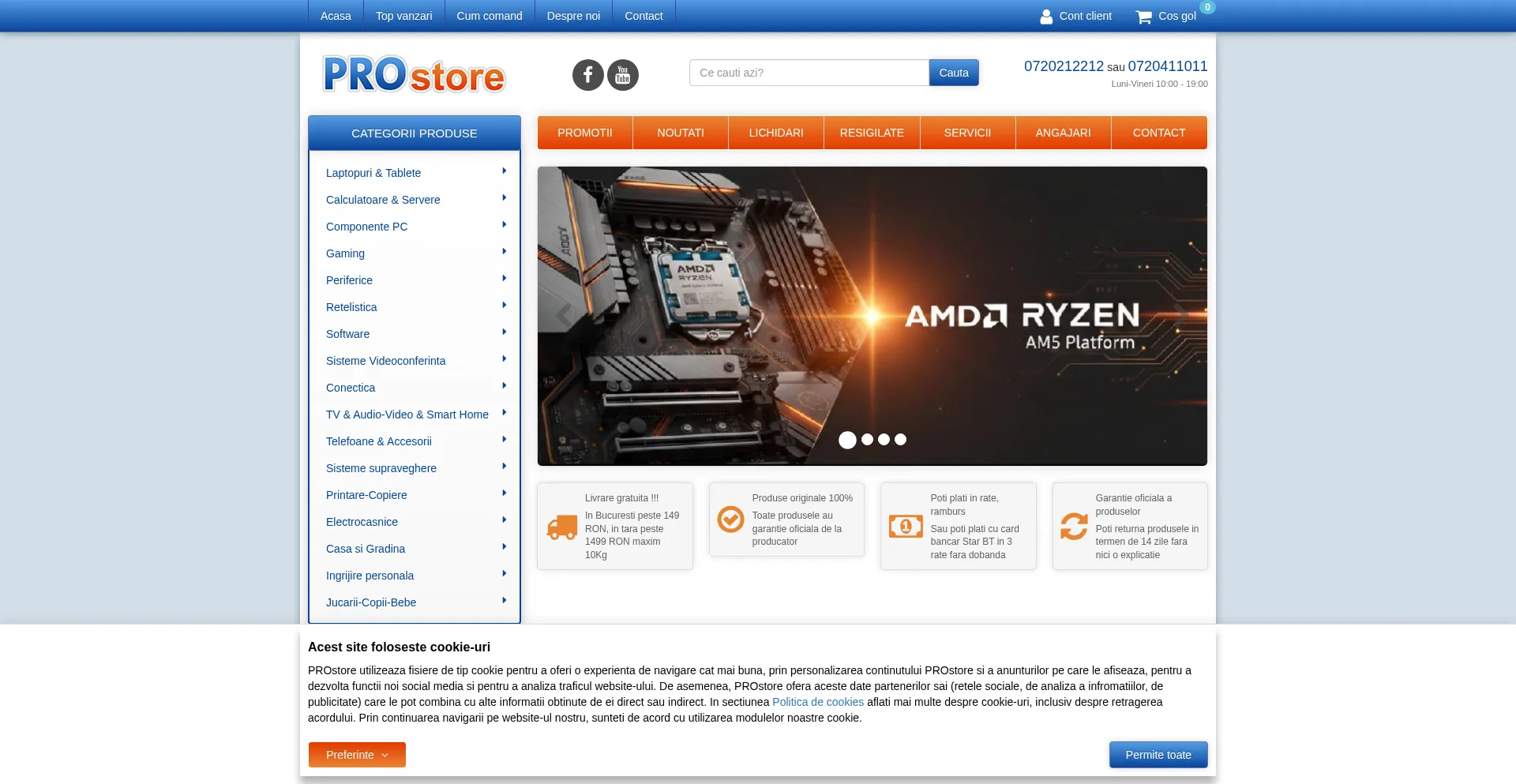
Task: Click the cart item count badge
Action: coord(1207,7)
